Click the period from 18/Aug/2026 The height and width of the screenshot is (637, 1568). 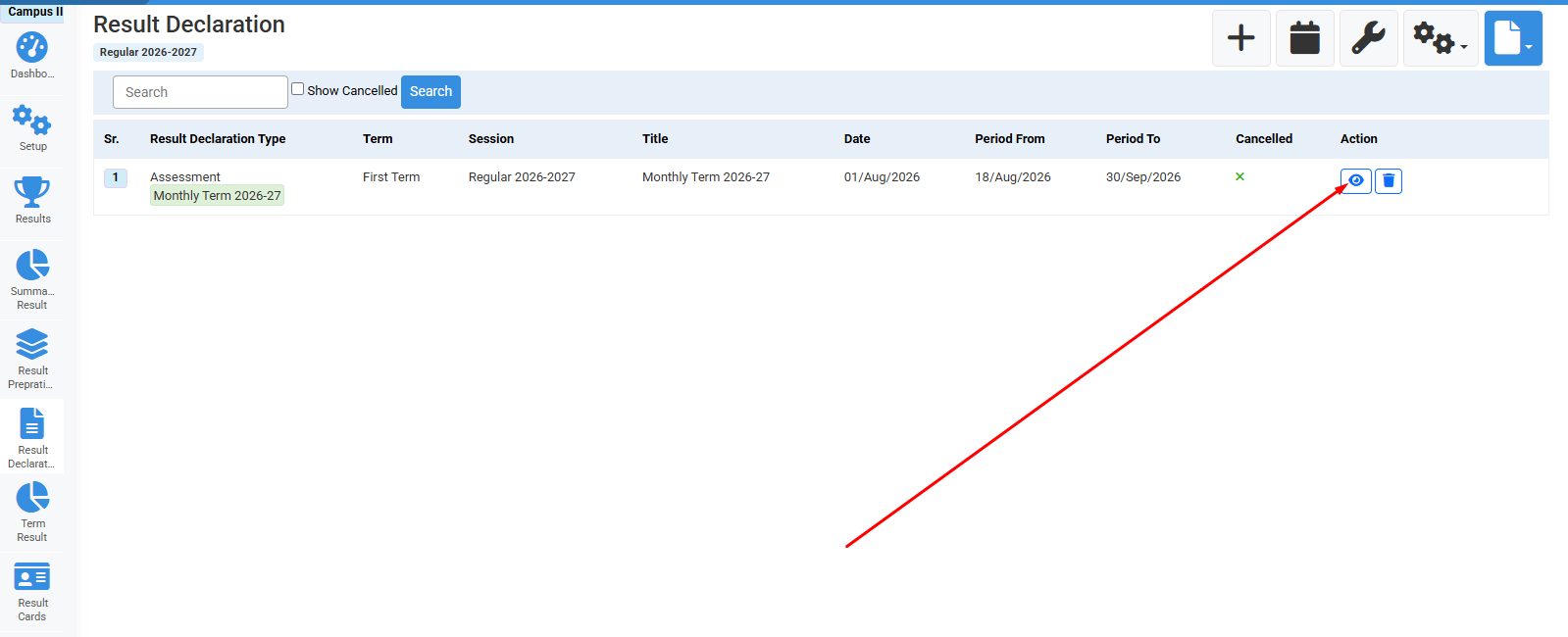(1013, 177)
